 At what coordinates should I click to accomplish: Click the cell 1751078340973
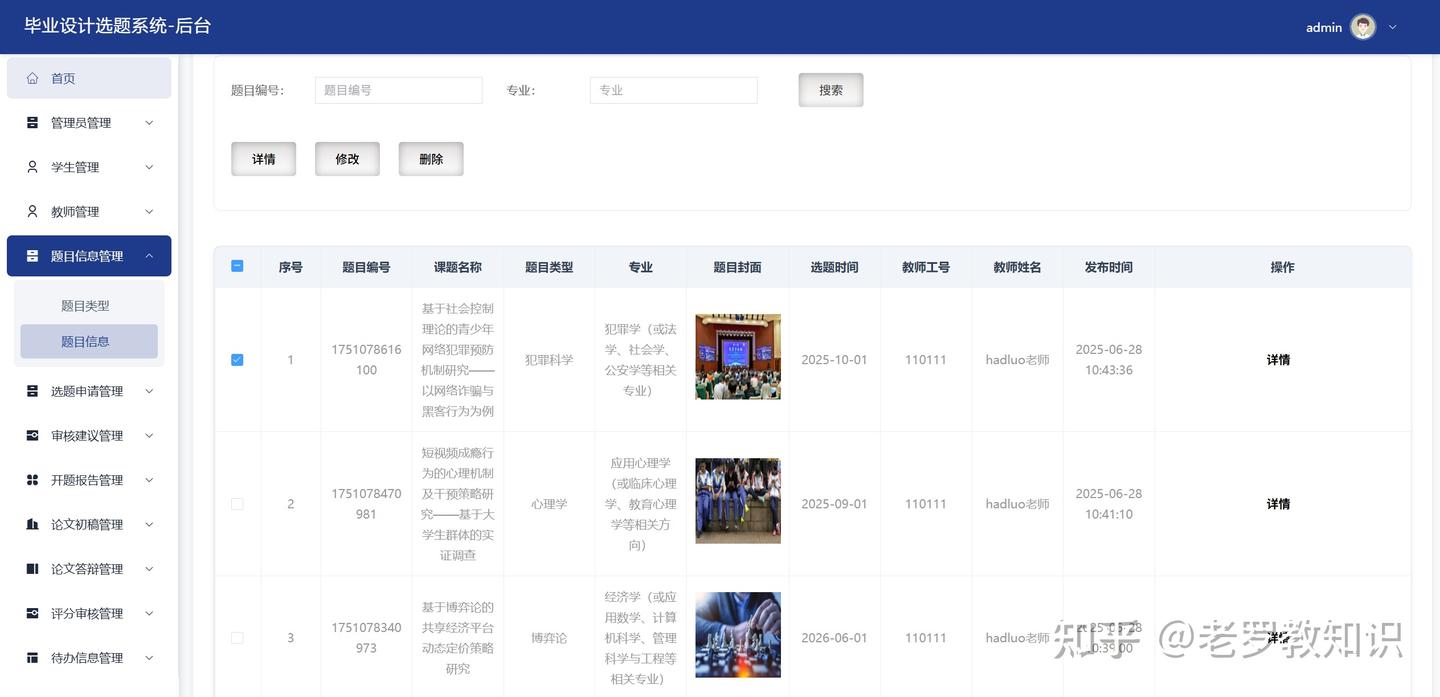tap(366, 638)
